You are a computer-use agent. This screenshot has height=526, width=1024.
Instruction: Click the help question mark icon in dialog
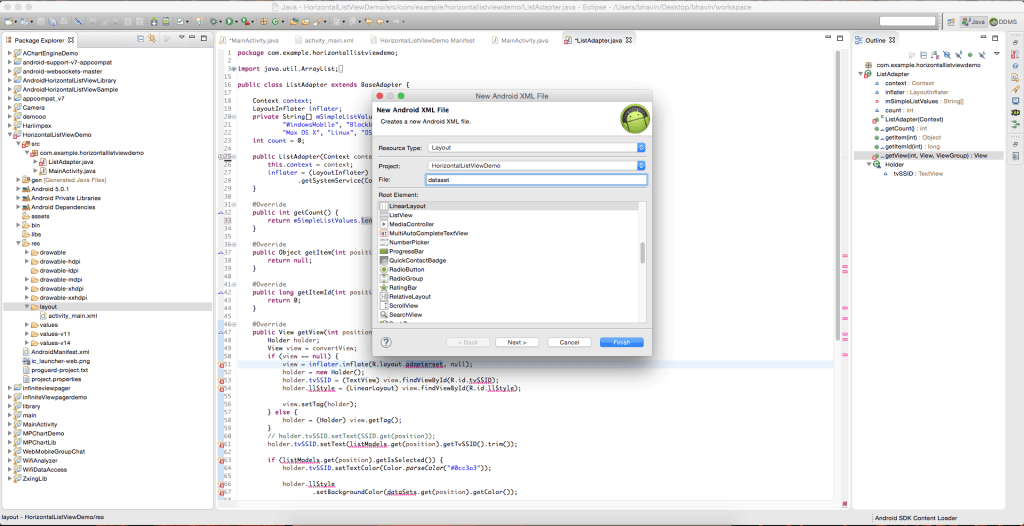(384, 342)
